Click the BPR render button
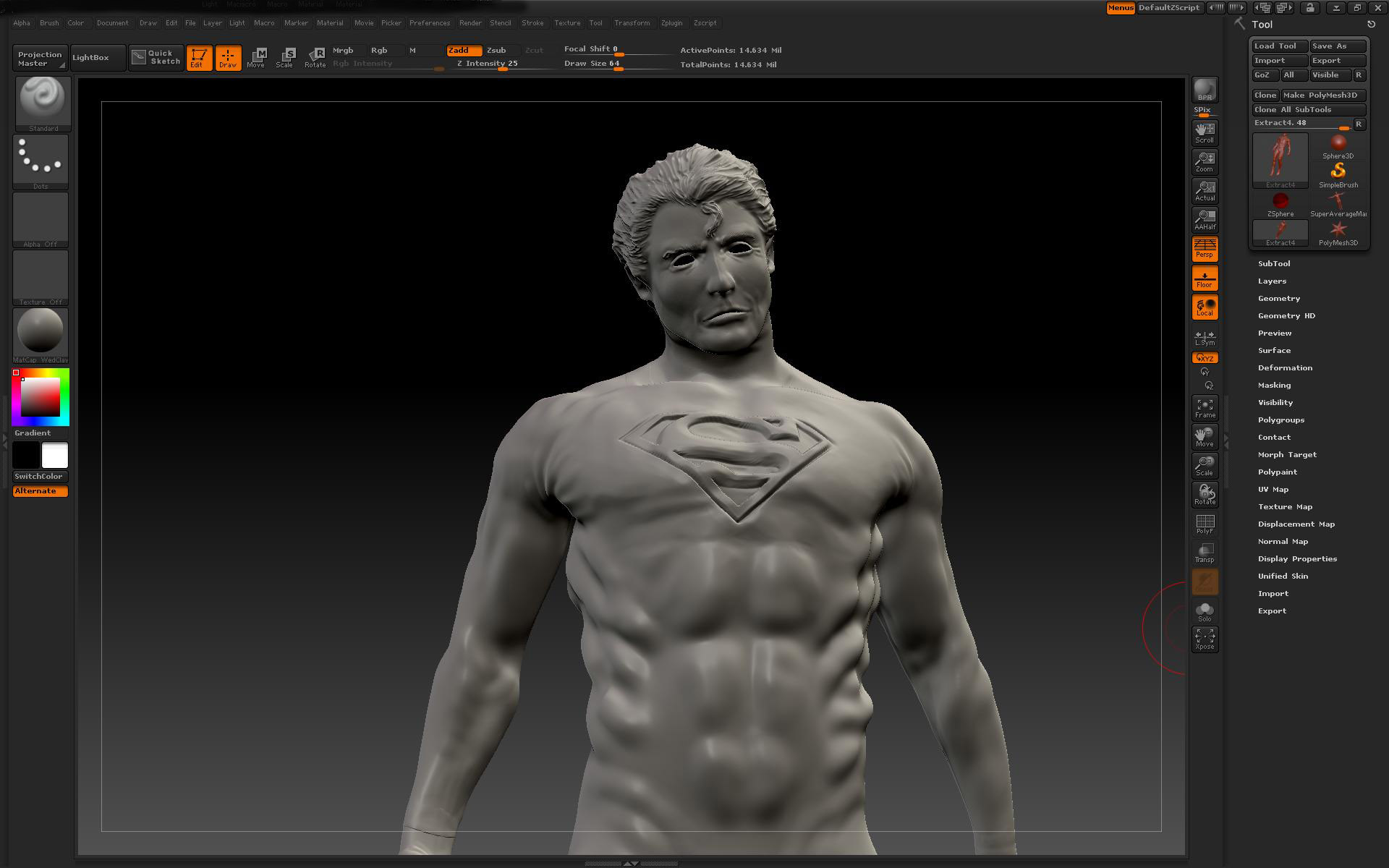Viewport: 1389px width, 868px height. click(1205, 90)
